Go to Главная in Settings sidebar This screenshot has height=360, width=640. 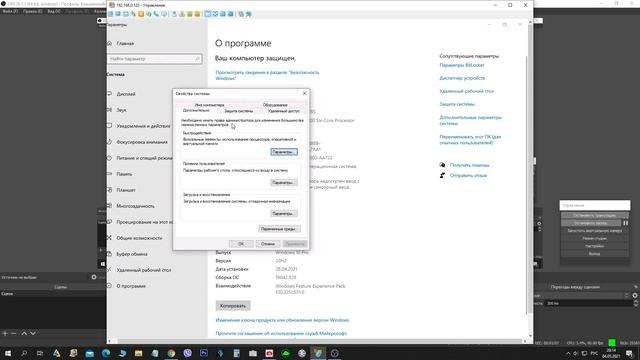pos(125,43)
